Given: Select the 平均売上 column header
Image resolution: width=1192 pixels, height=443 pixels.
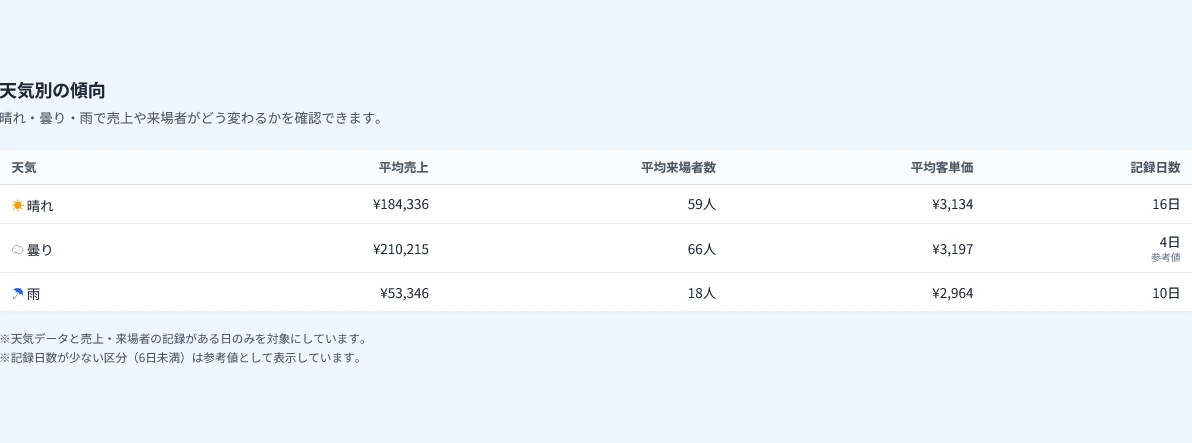Looking at the screenshot, I should tap(404, 168).
